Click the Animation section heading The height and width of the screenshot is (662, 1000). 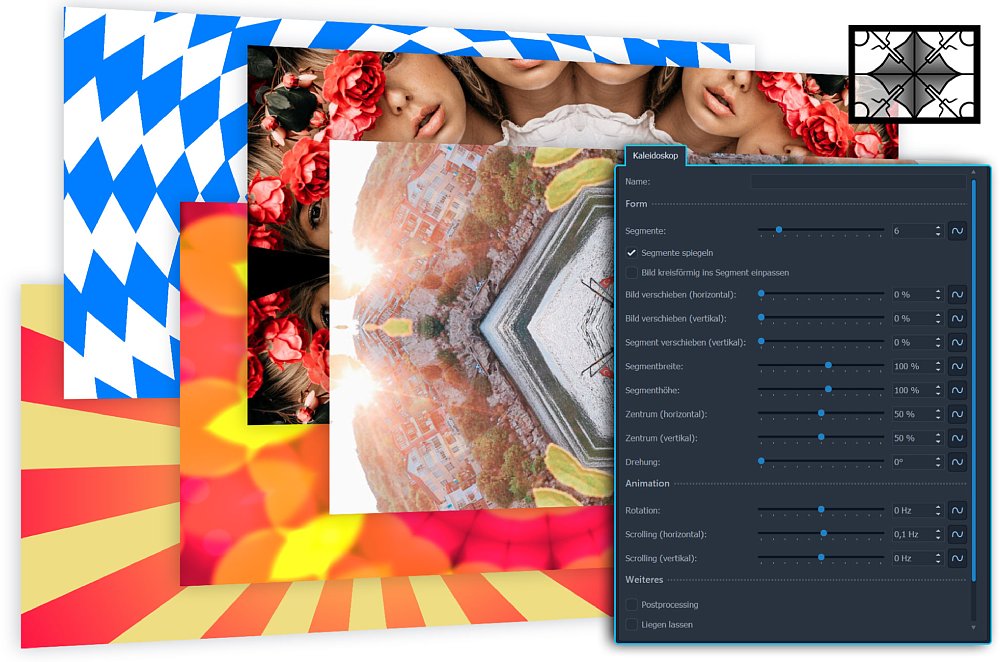[x=647, y=483]
